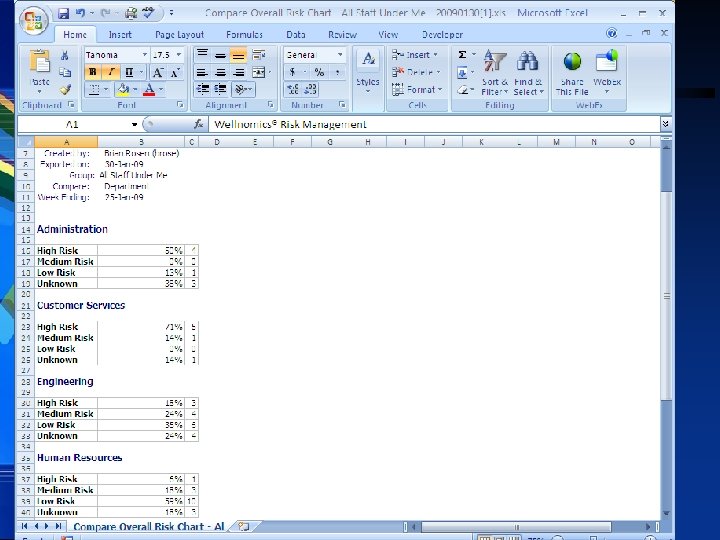Switch to the Page Layout tab
The height and width of the screenshot is (540, 720).
pyautogui.click(x=179, y=34)
